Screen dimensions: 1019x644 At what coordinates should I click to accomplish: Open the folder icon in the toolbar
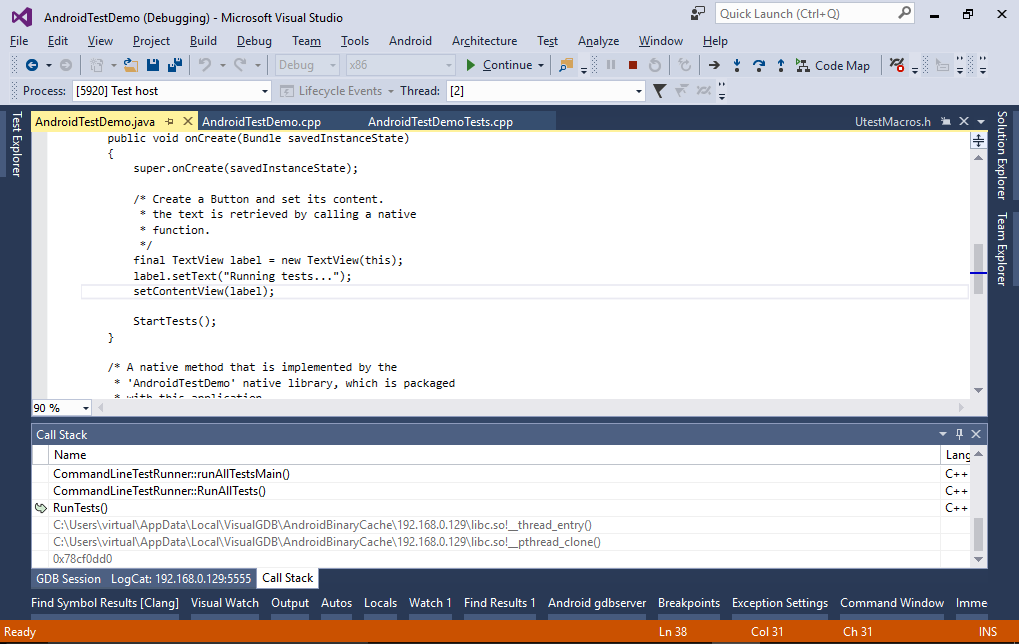pos(131,65)
